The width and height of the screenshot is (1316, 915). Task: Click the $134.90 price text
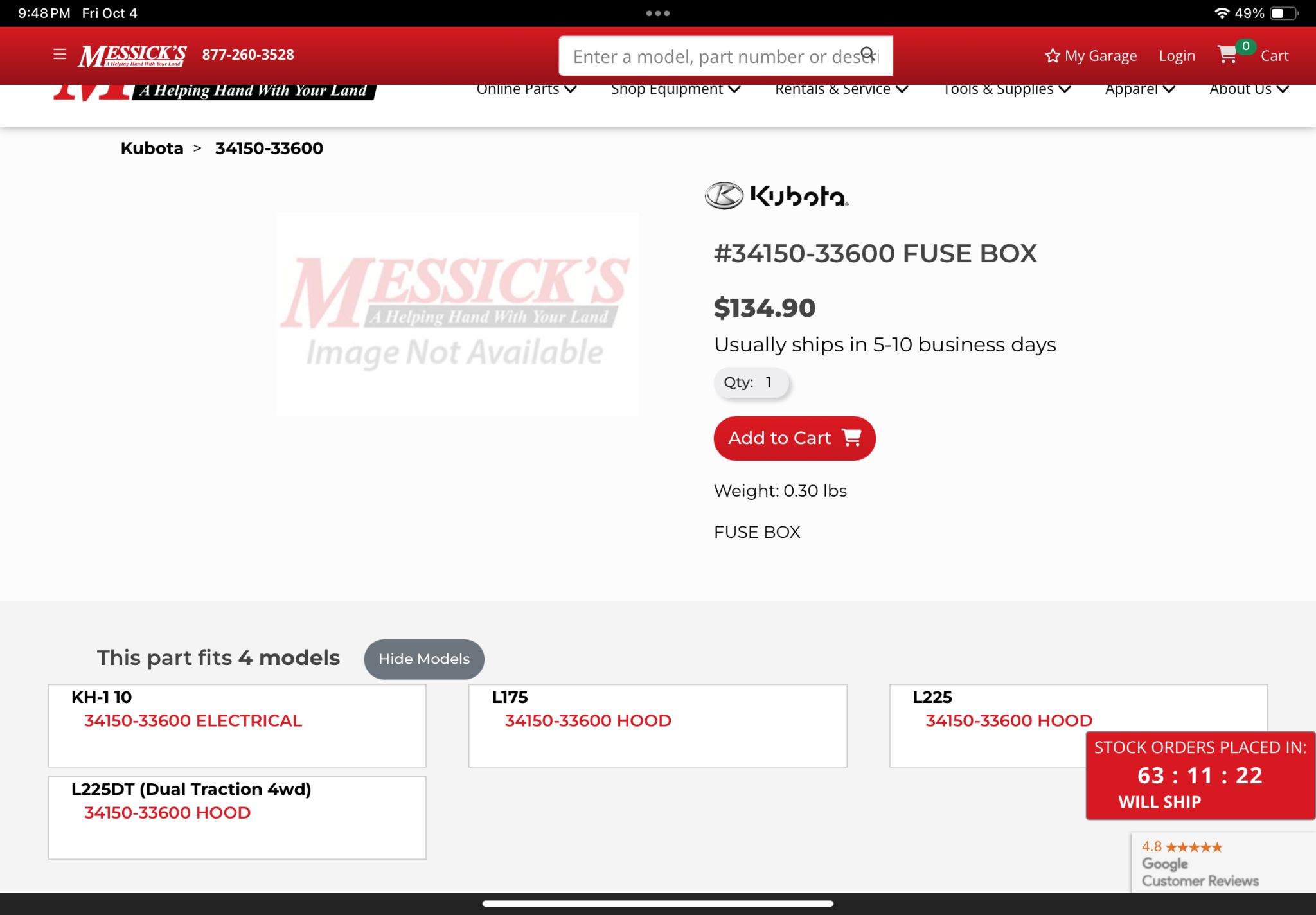(x=765, y=308)
